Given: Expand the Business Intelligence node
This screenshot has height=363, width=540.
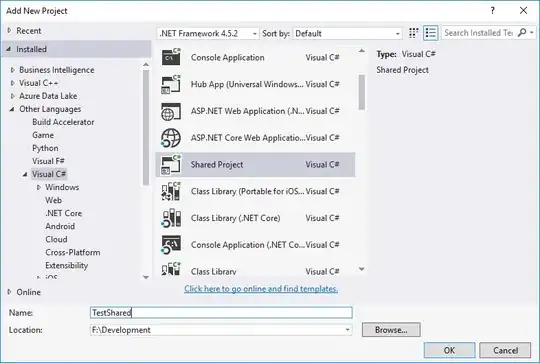Looking at the screenshot, I should 13,70.
